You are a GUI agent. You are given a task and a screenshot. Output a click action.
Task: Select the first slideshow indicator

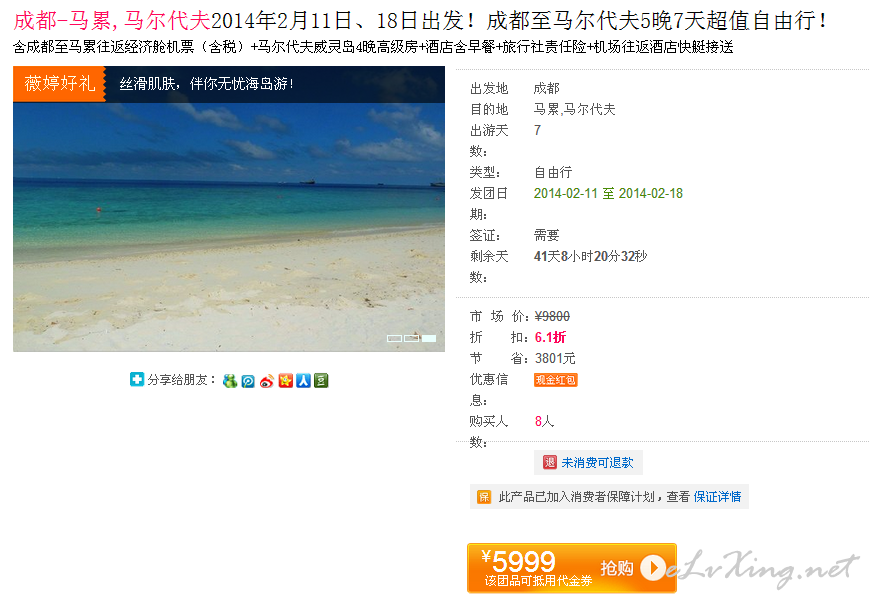(394, 338)
